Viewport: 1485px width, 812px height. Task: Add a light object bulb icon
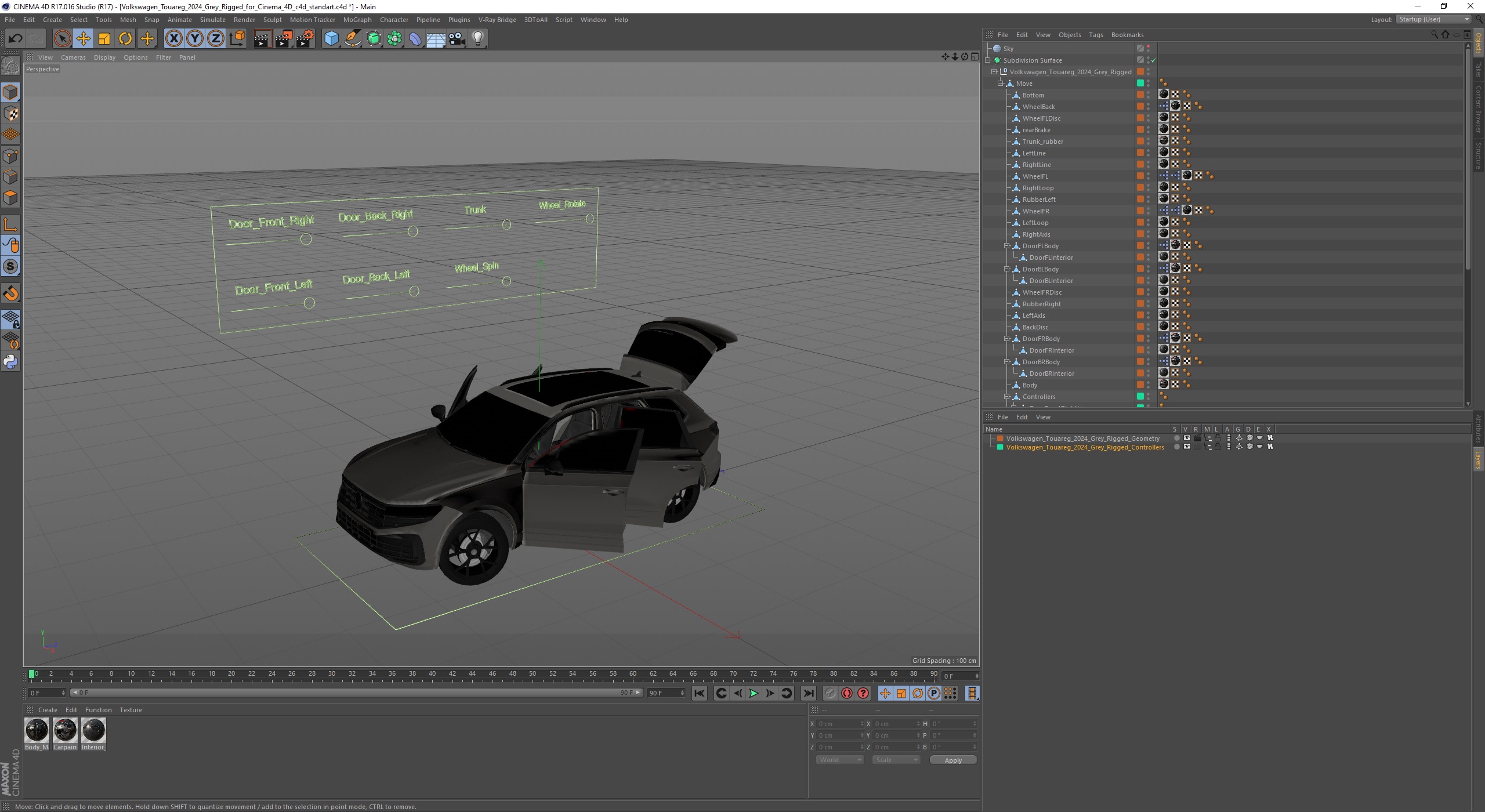(x=478, y=39)
